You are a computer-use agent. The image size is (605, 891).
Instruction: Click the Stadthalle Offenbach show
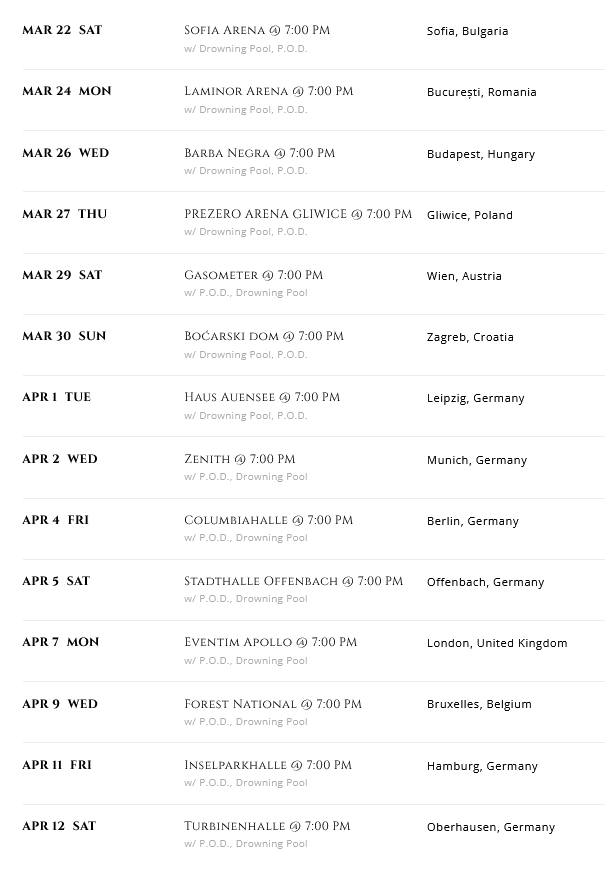pos(293,581)
